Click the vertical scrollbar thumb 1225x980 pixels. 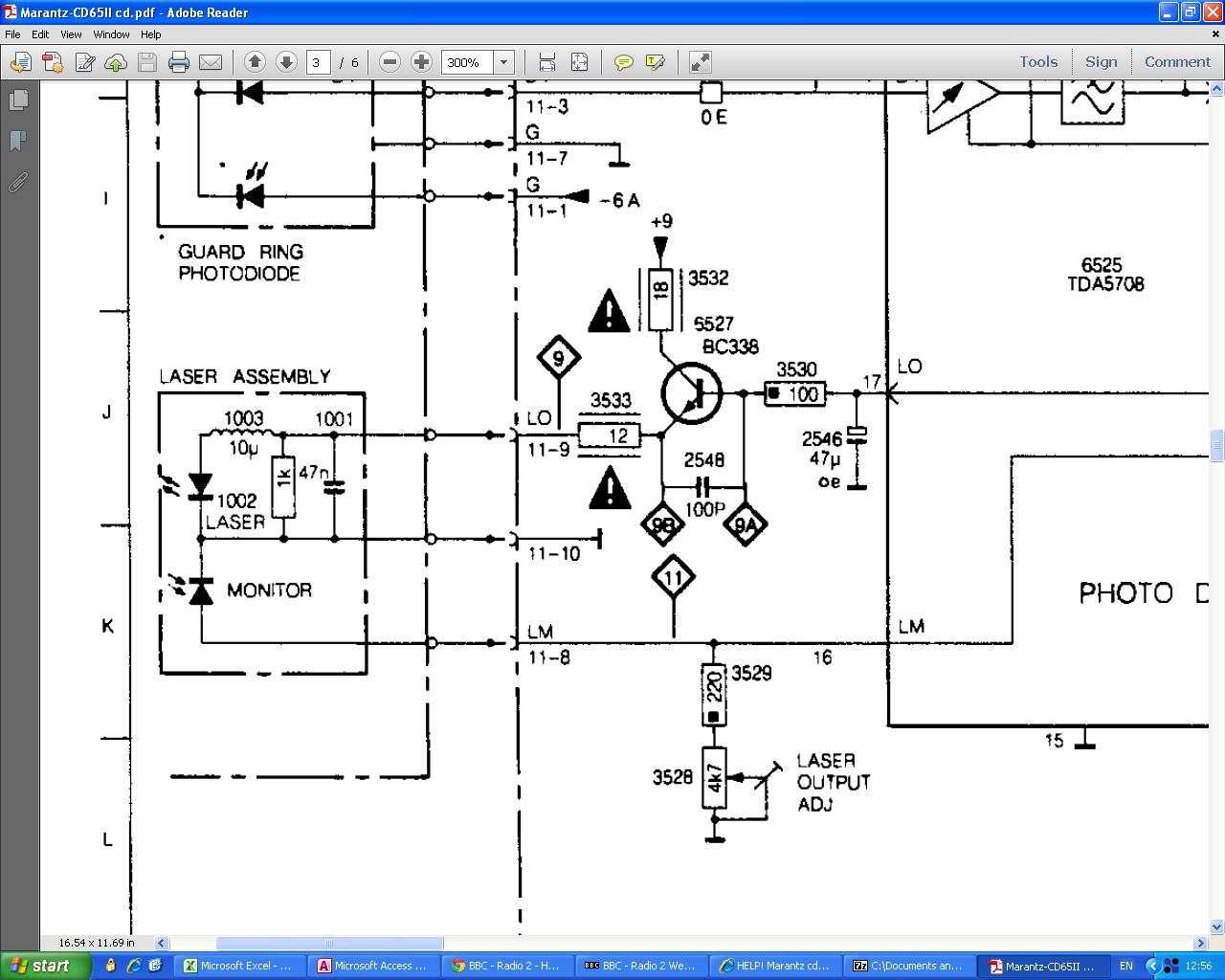coord(1216,445)
